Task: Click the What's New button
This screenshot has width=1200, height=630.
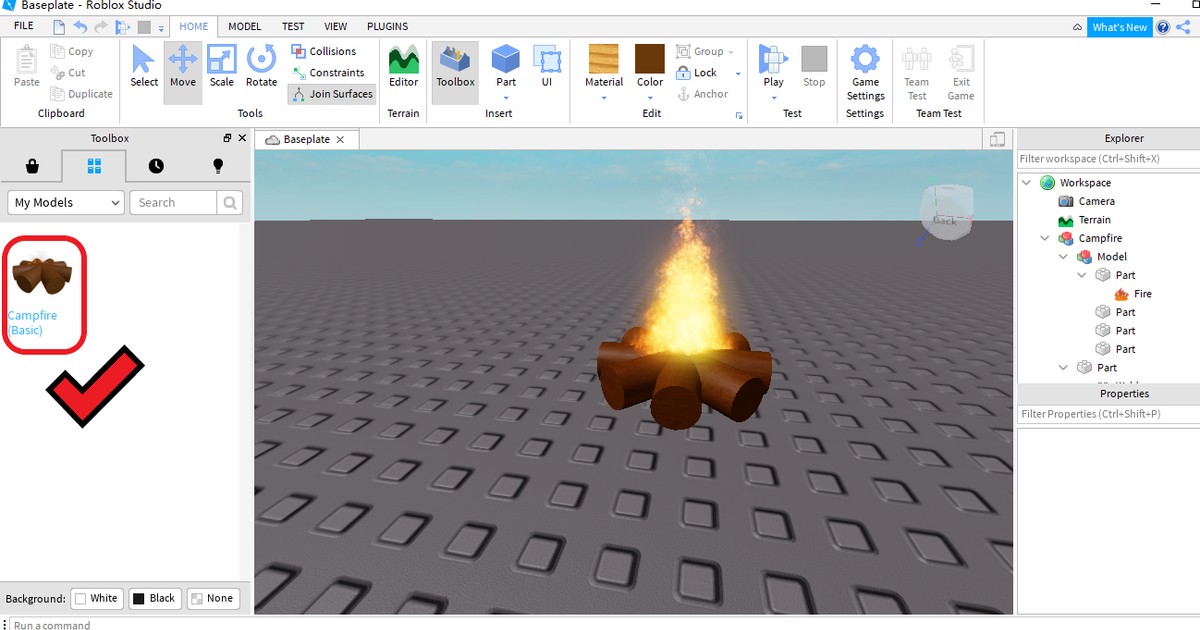Action: click(1119, 27)
